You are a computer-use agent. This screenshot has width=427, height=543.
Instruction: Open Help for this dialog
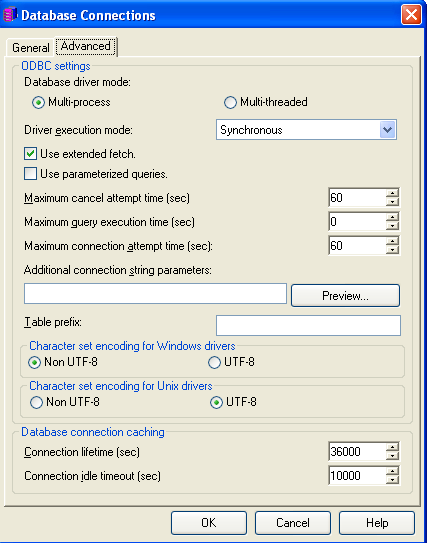coord(377,523)
